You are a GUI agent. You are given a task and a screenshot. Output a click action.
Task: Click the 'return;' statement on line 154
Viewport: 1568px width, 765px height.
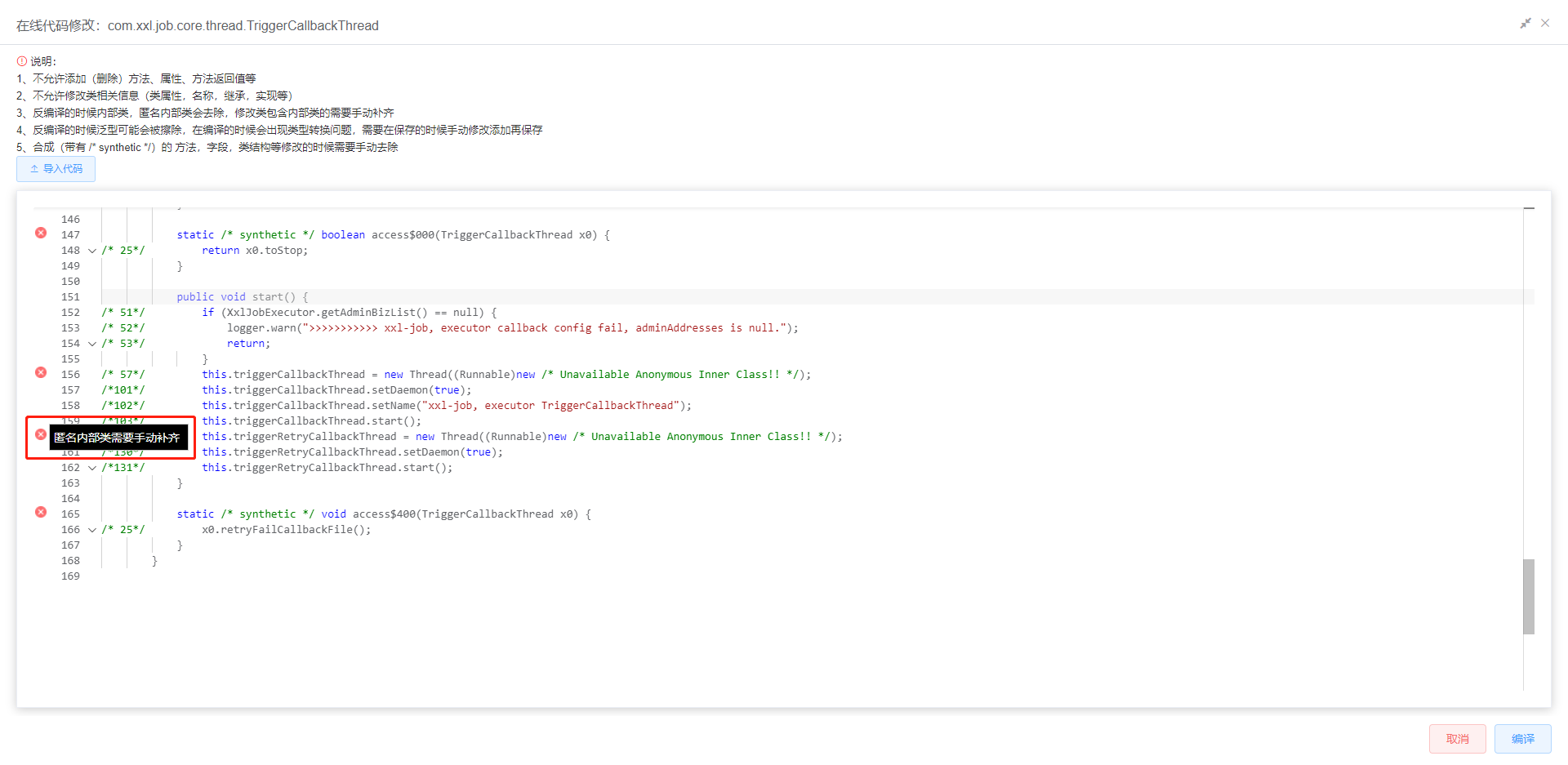click(248, 344)
